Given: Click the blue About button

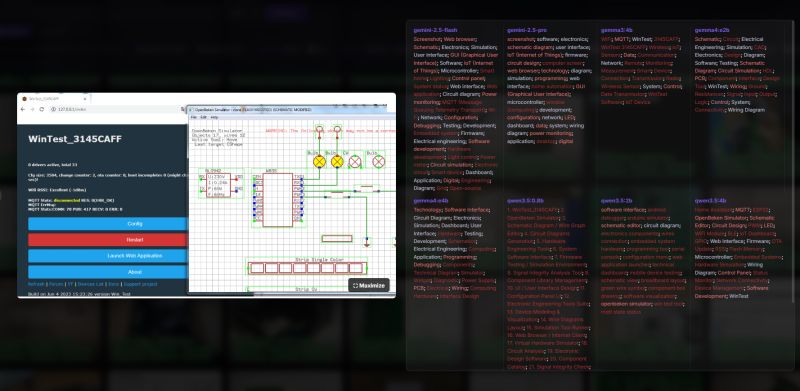Looking at the screenshot, I should (x=108, y=272).
